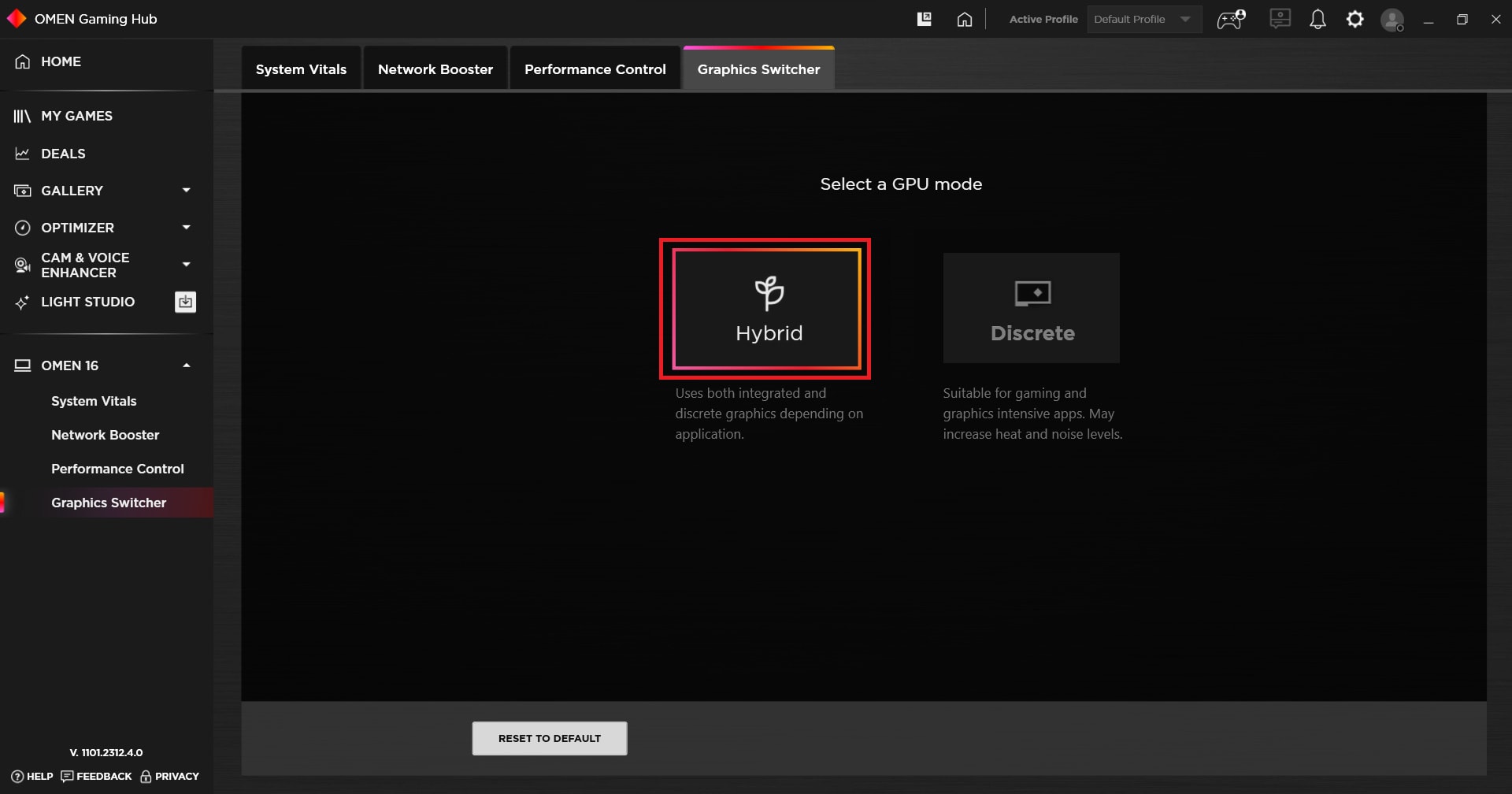Select the Hybrid GPU mode
This screenshot has height=794, width=1512.
(x=767, y=309)
